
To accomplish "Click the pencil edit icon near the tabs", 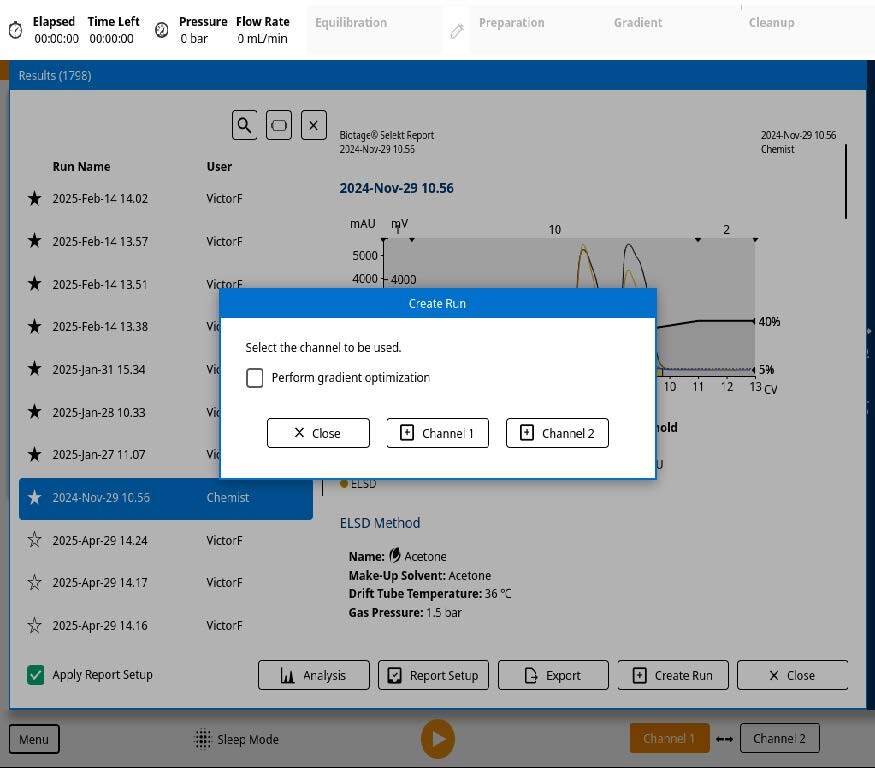I will click(x=456, y=30).
